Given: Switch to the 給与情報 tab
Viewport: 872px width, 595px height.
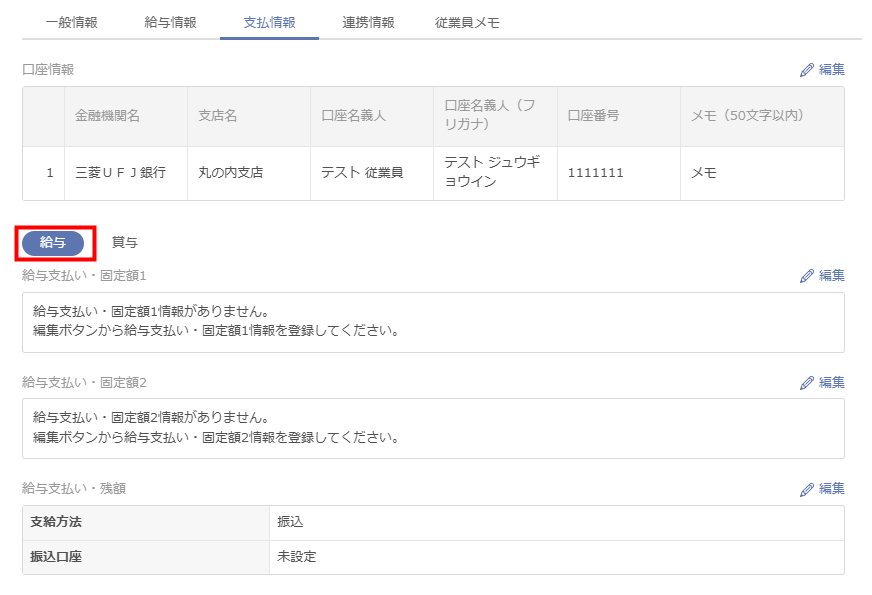Looking at the screenshot, I should tap(170, 22).
